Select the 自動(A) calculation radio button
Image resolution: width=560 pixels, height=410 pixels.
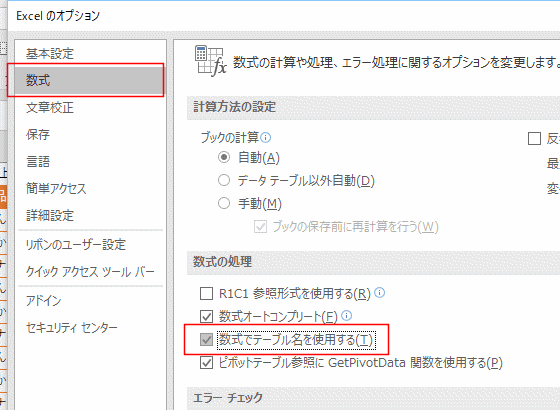pyautogui.click(x=224, y=158)
